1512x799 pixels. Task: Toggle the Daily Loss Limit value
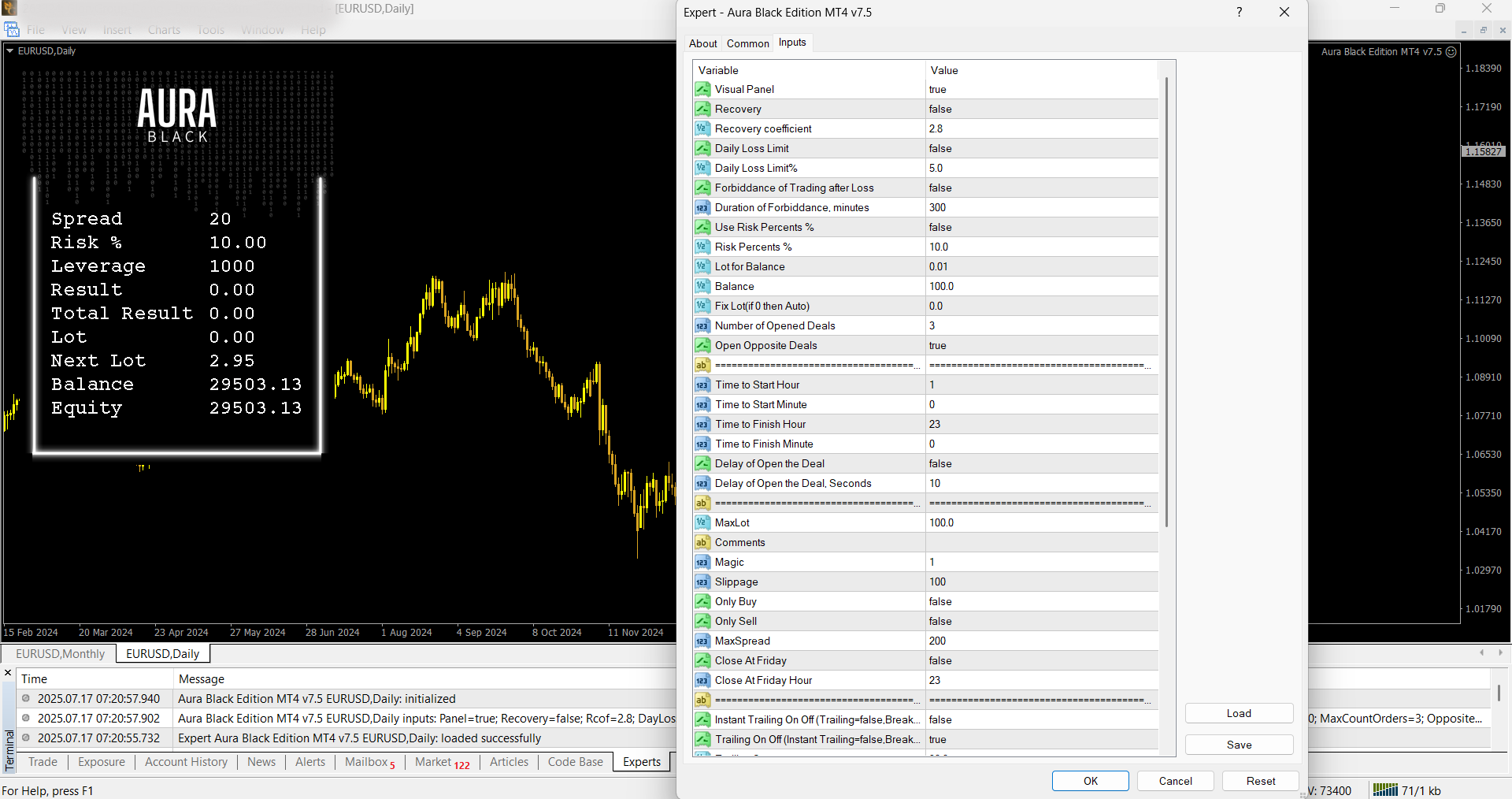1042,148
